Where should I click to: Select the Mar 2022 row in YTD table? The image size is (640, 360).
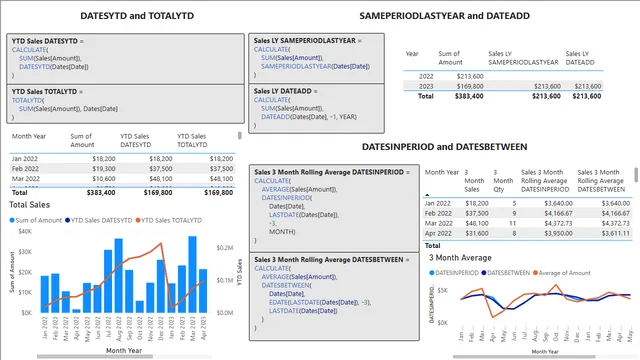[122, 179]
